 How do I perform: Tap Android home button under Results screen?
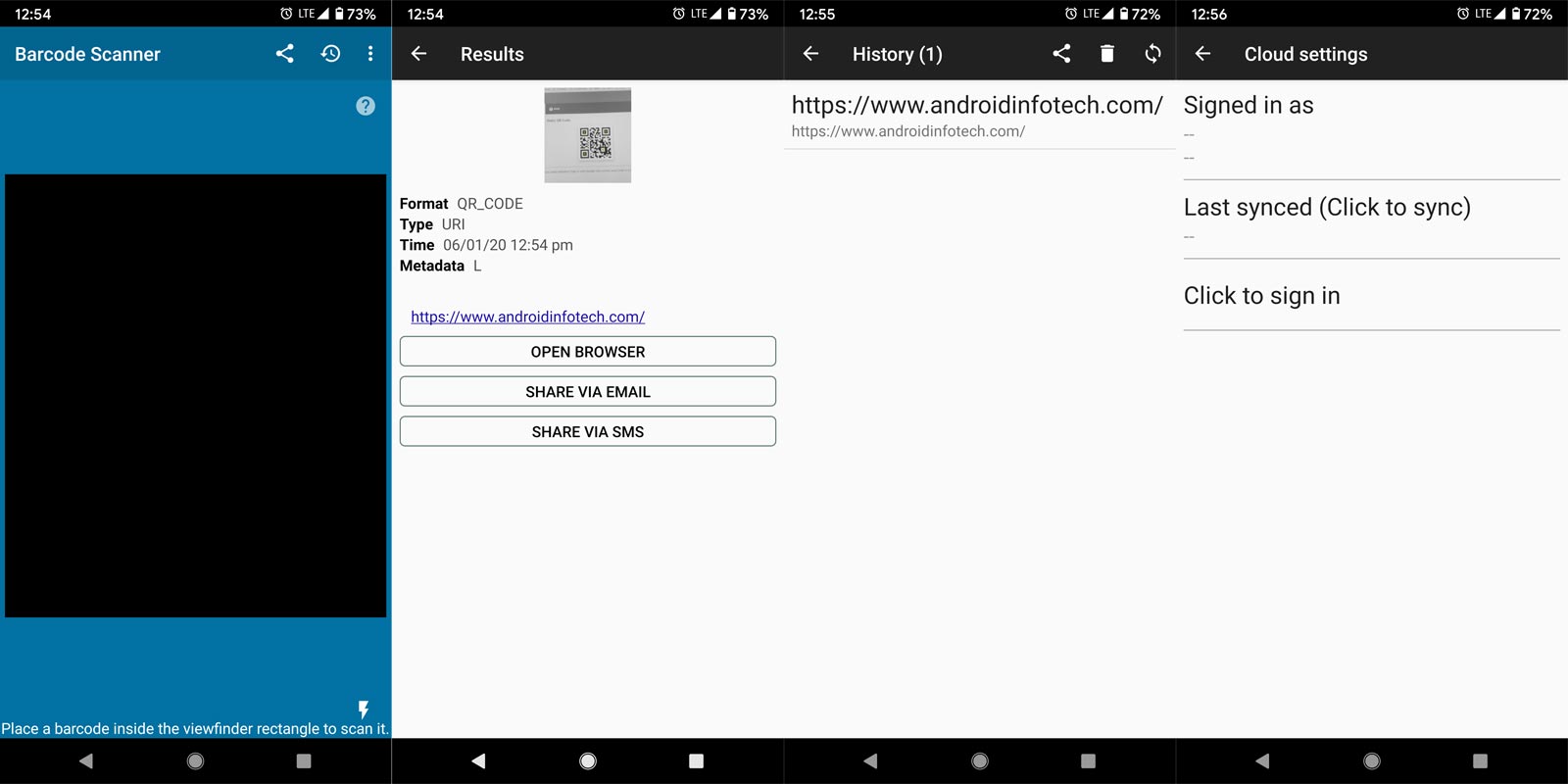click(x=588, y=760)
